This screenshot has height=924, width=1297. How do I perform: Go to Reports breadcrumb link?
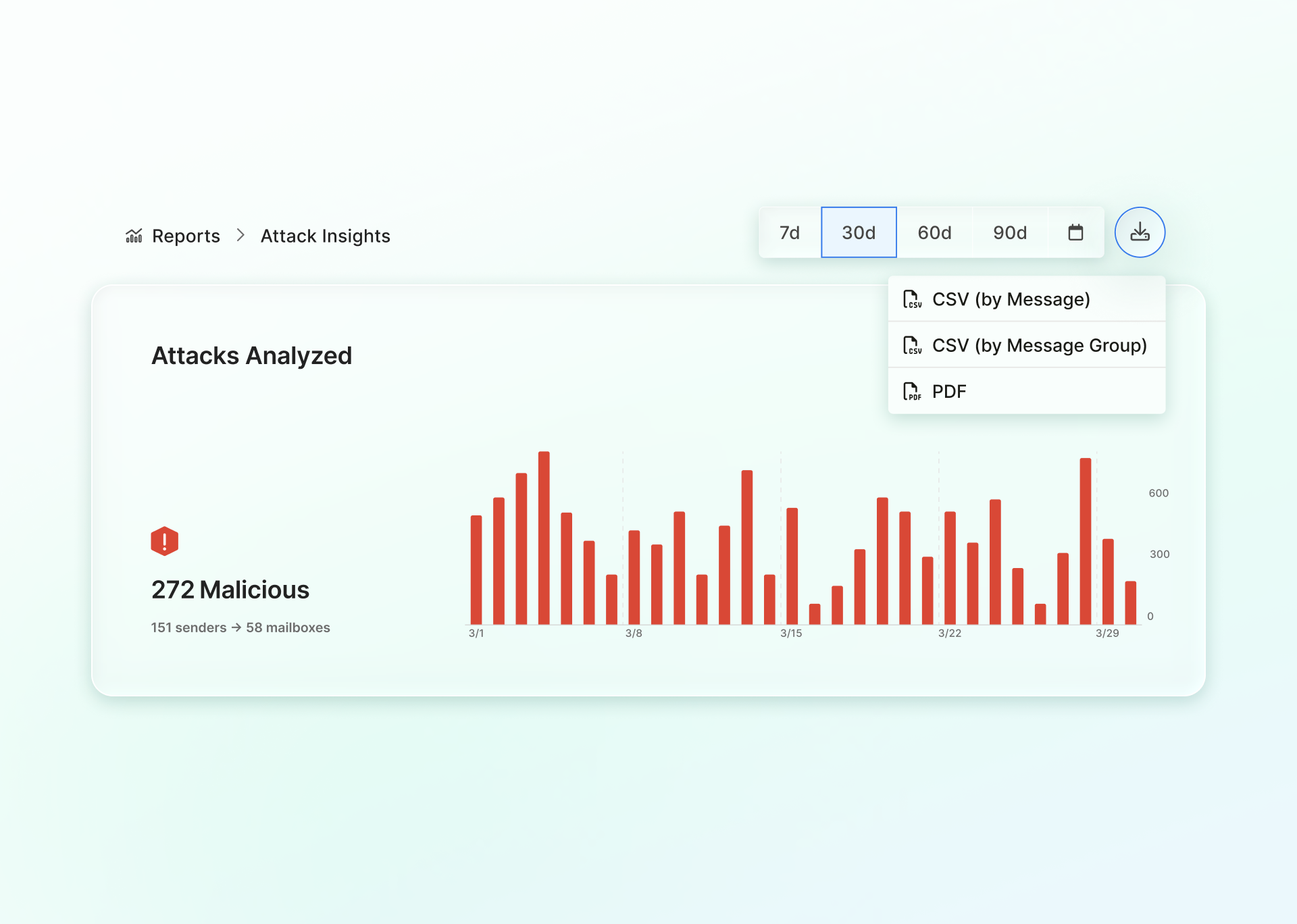[x=186, y=236]
